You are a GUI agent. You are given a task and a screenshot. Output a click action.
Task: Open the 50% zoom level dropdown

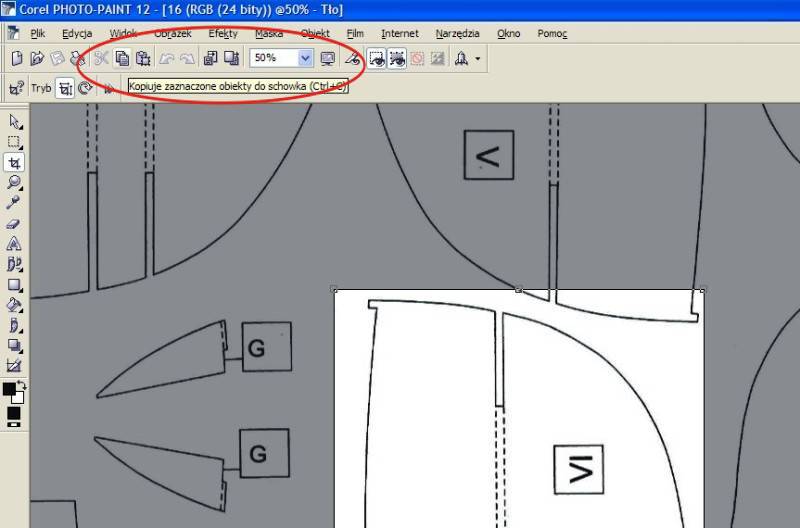305,59
